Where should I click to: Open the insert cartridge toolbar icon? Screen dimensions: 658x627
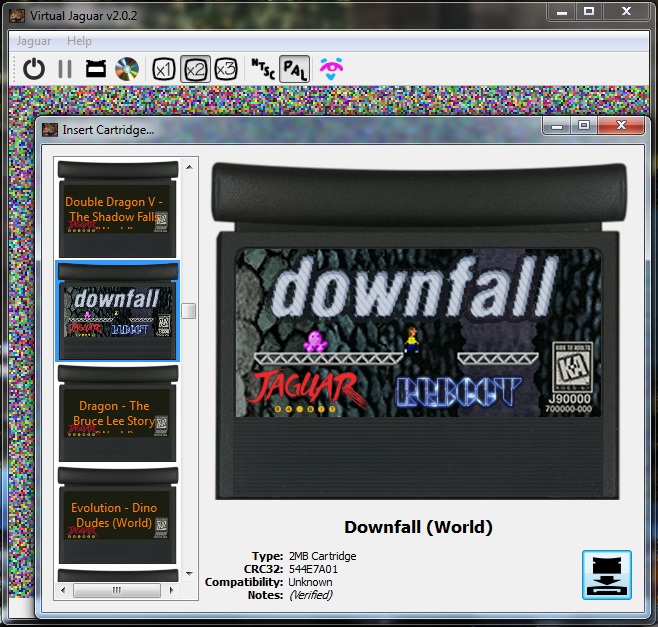(x=96, y=69)
